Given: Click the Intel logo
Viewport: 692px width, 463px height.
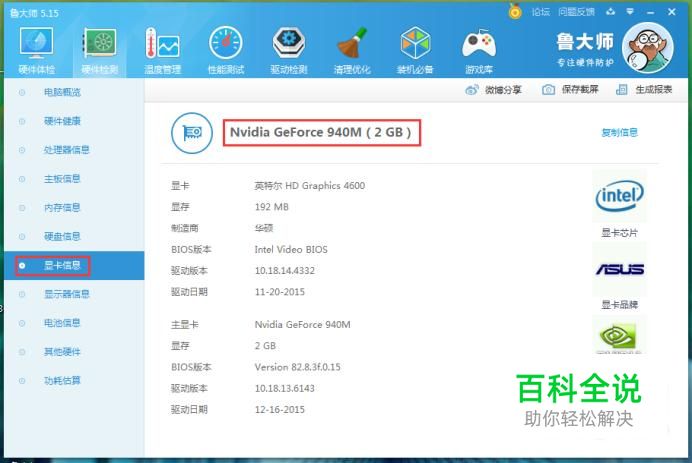Looking at the screenshot, I should point(620,196).
